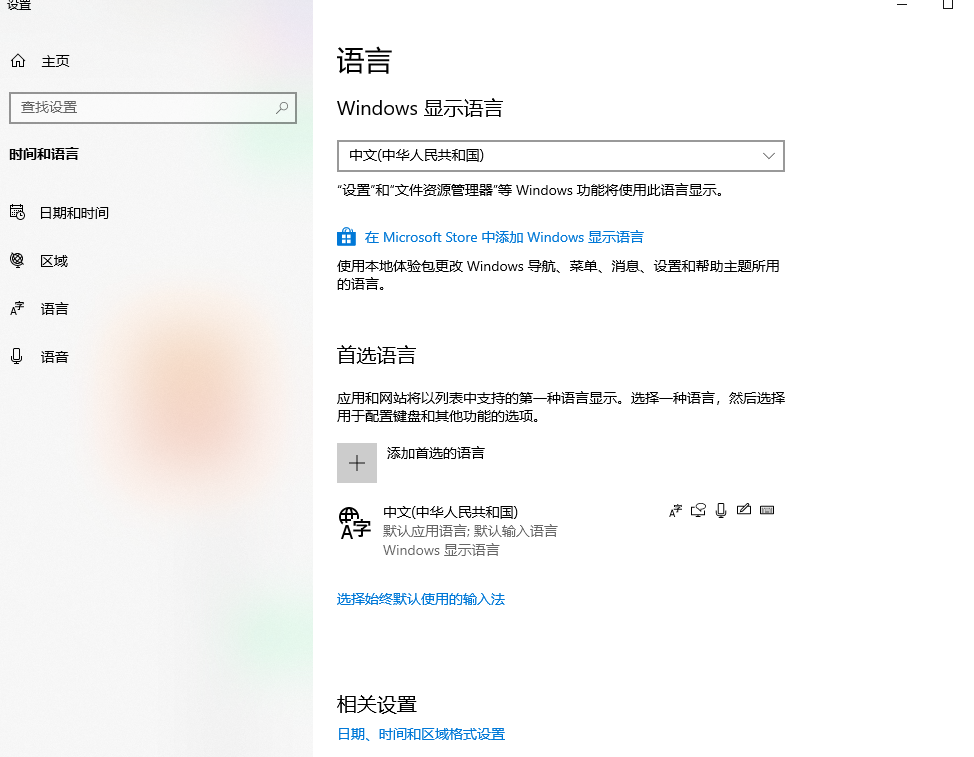Open the Windows display language dropdown
This screenshot has height=757, width=974.
pos(560,156)
